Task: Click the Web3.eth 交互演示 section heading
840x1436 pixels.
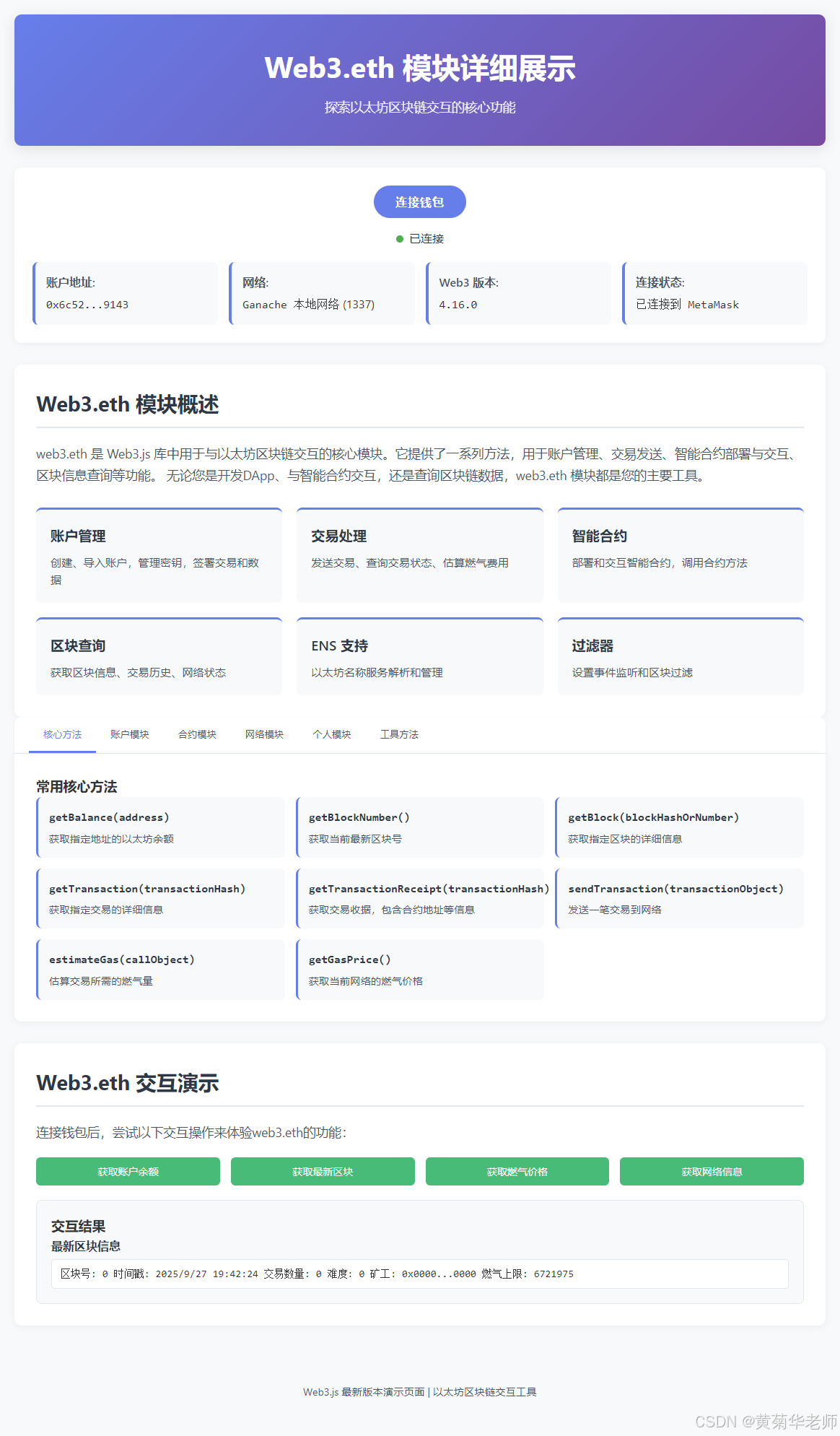Action: (x=128, y=1083)
